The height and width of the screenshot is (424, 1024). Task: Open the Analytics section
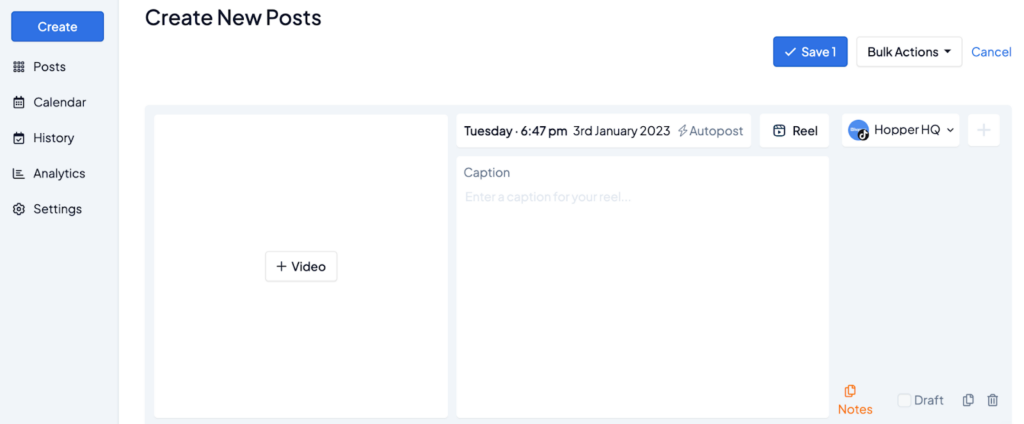(59, 173)
